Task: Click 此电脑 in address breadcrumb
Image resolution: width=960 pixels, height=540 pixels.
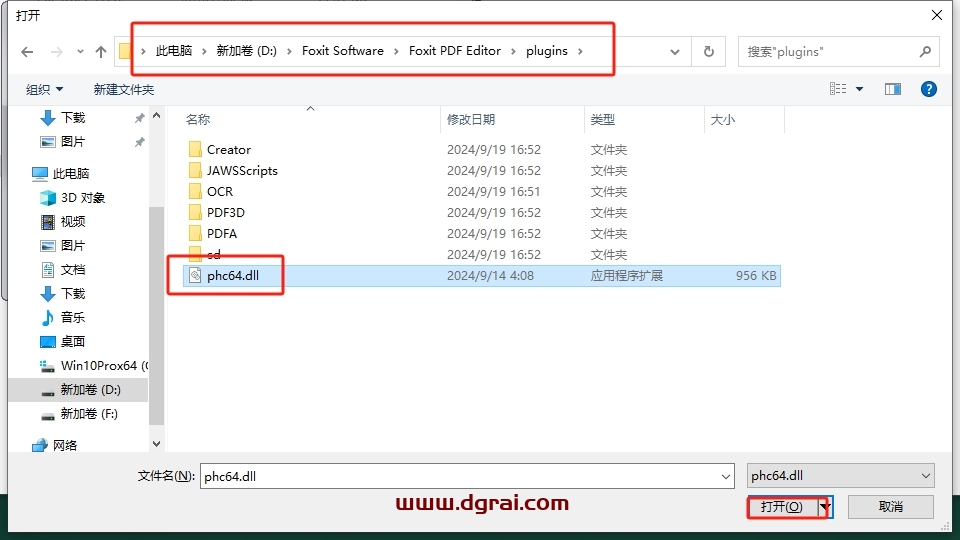Action: tap(174, 51)
